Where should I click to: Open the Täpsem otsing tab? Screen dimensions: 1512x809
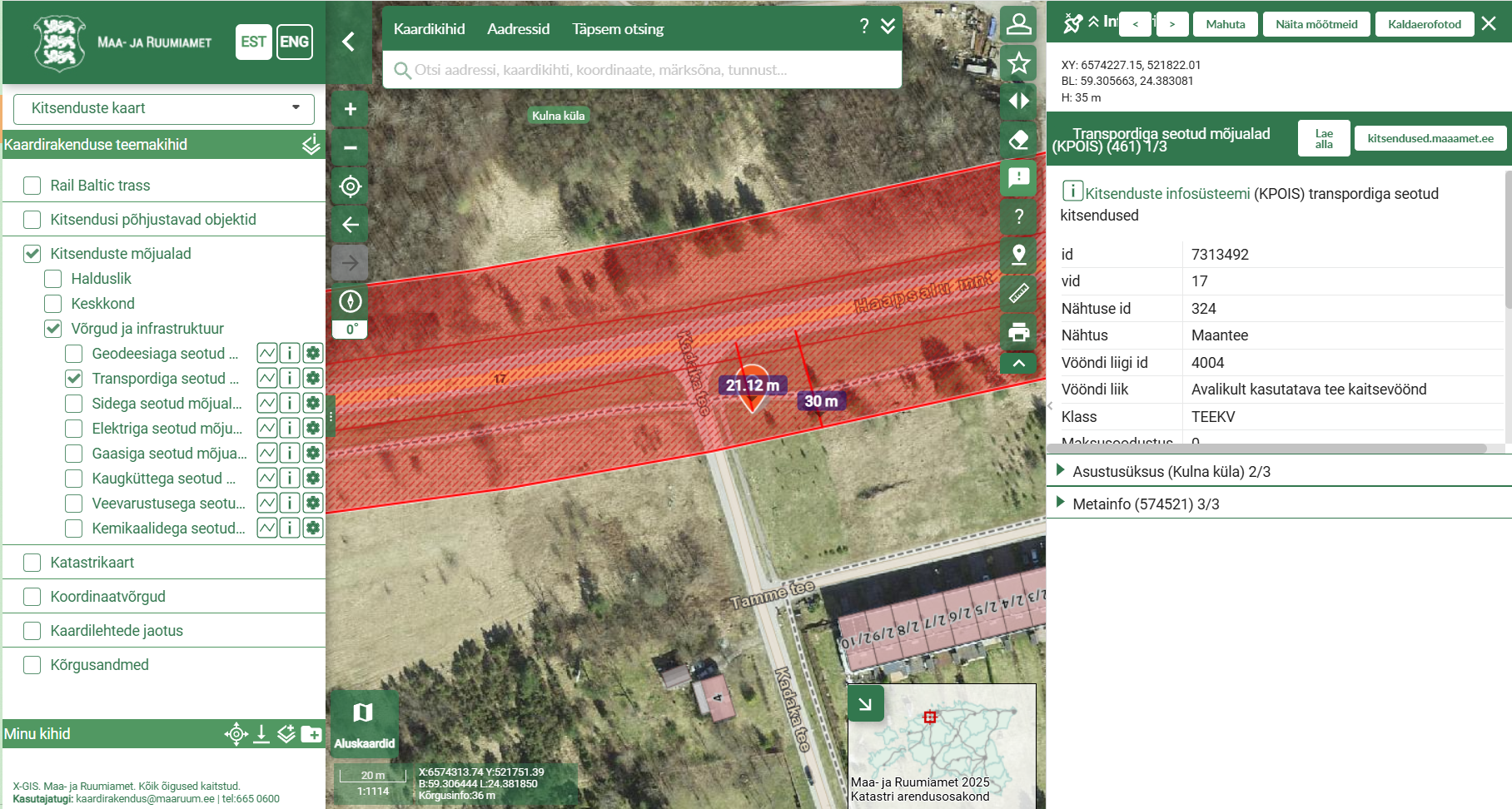pos(618,29)
